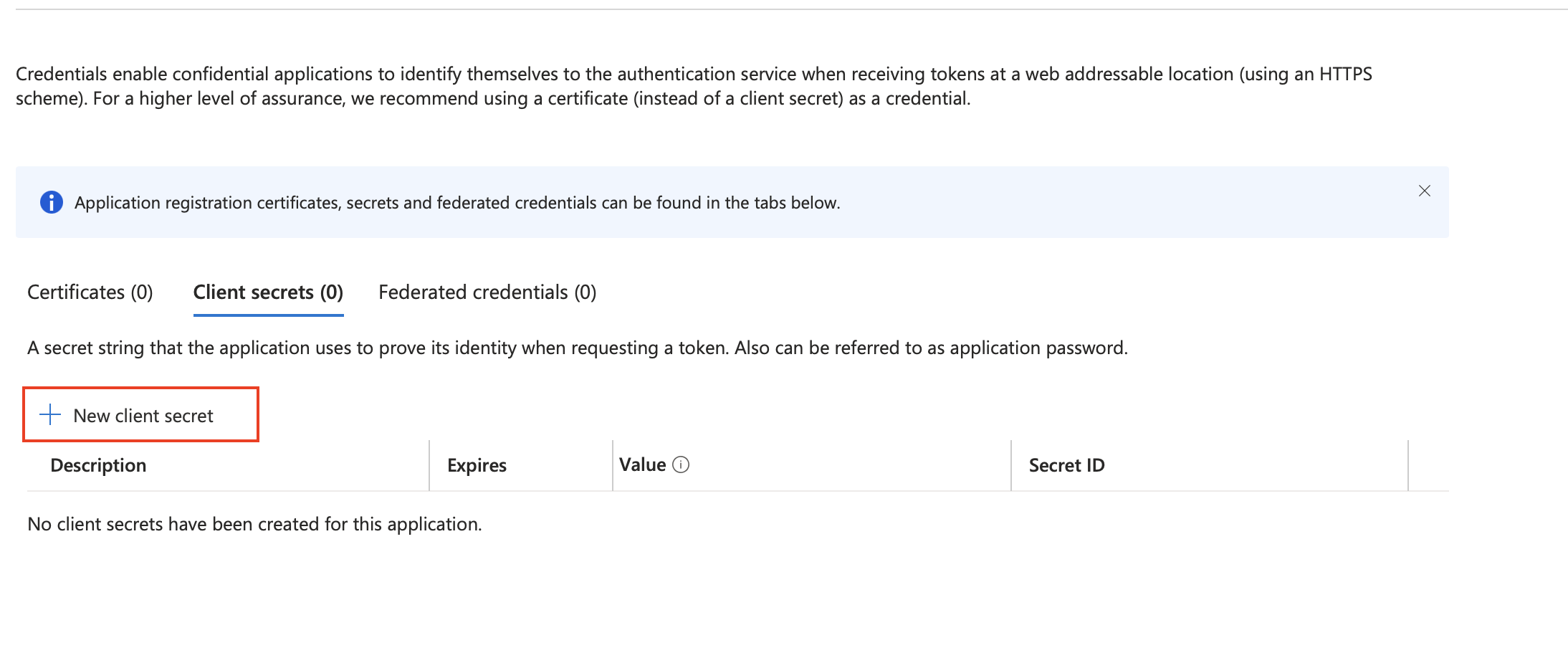
Task: Click the divider between Value and Secret ID columns
Action: coord(1011,465)
